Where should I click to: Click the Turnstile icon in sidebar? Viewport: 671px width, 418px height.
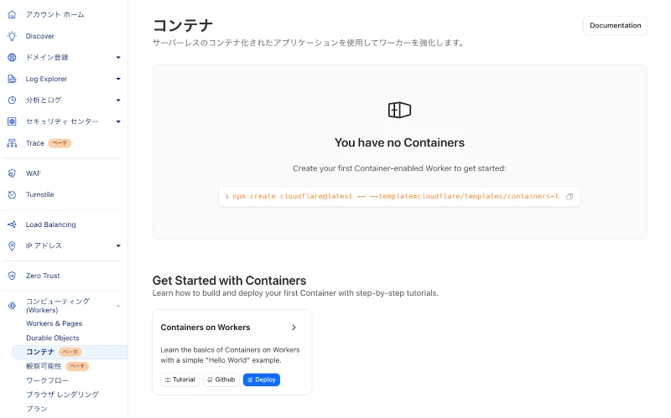click(x=12, y=194)
